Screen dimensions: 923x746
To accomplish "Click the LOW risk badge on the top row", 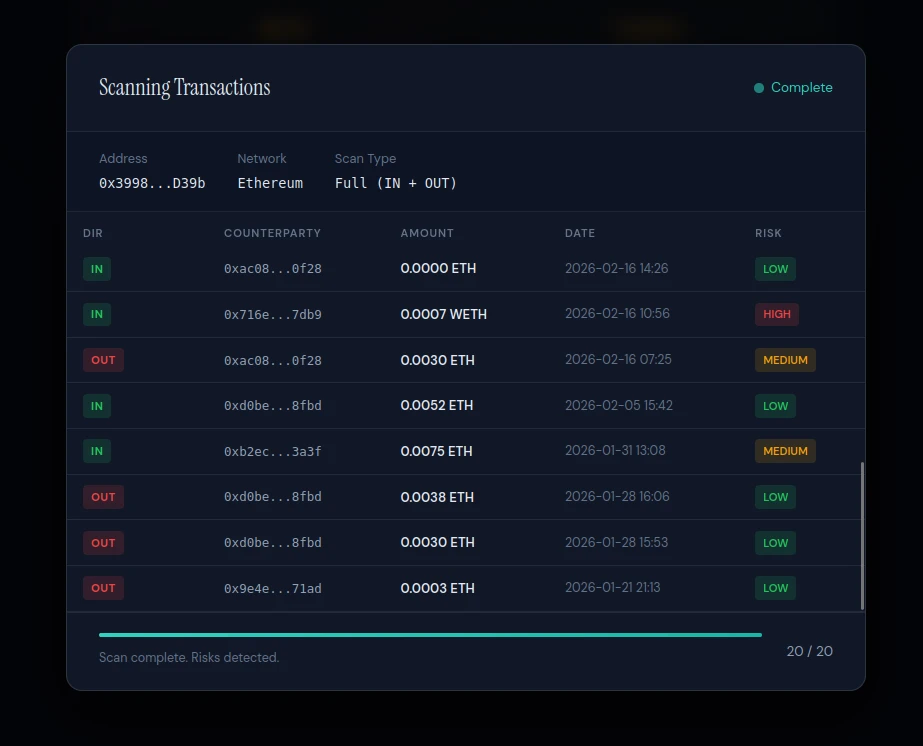I will pyautogui.click(x=775, y=269).
